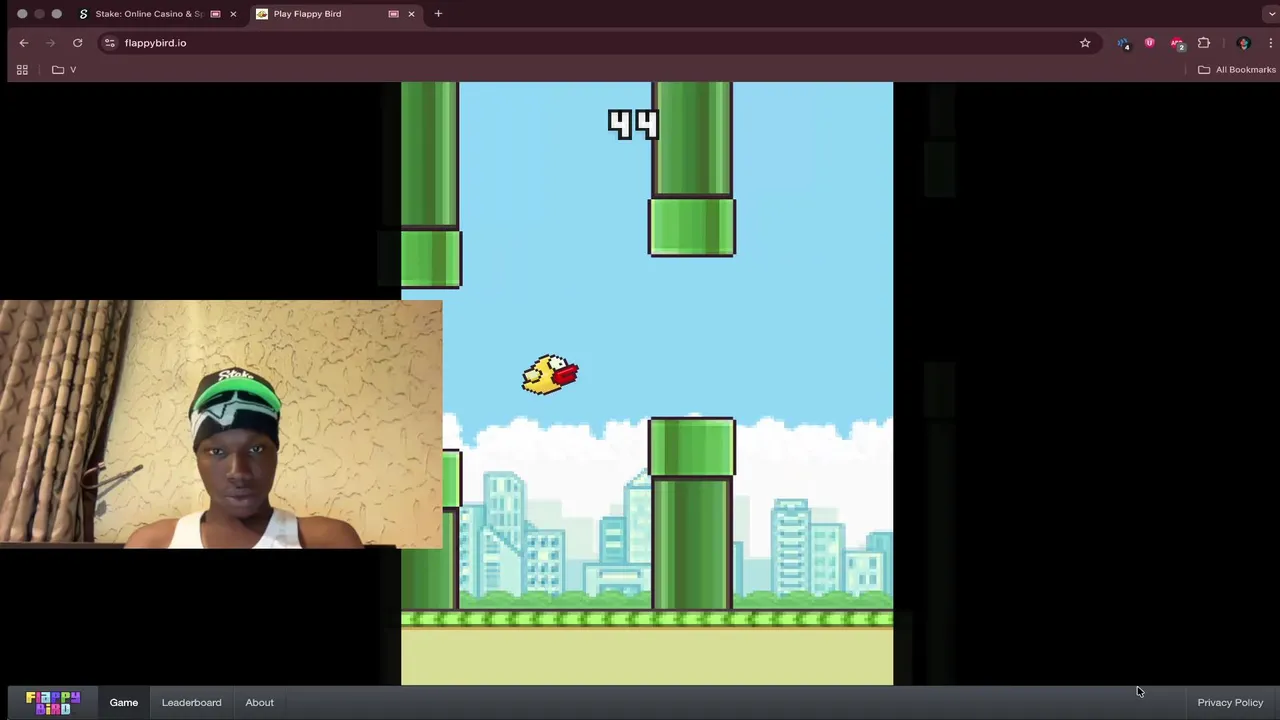
Task: Go back using the browser back arrow
Action: [x=24, y=43]
